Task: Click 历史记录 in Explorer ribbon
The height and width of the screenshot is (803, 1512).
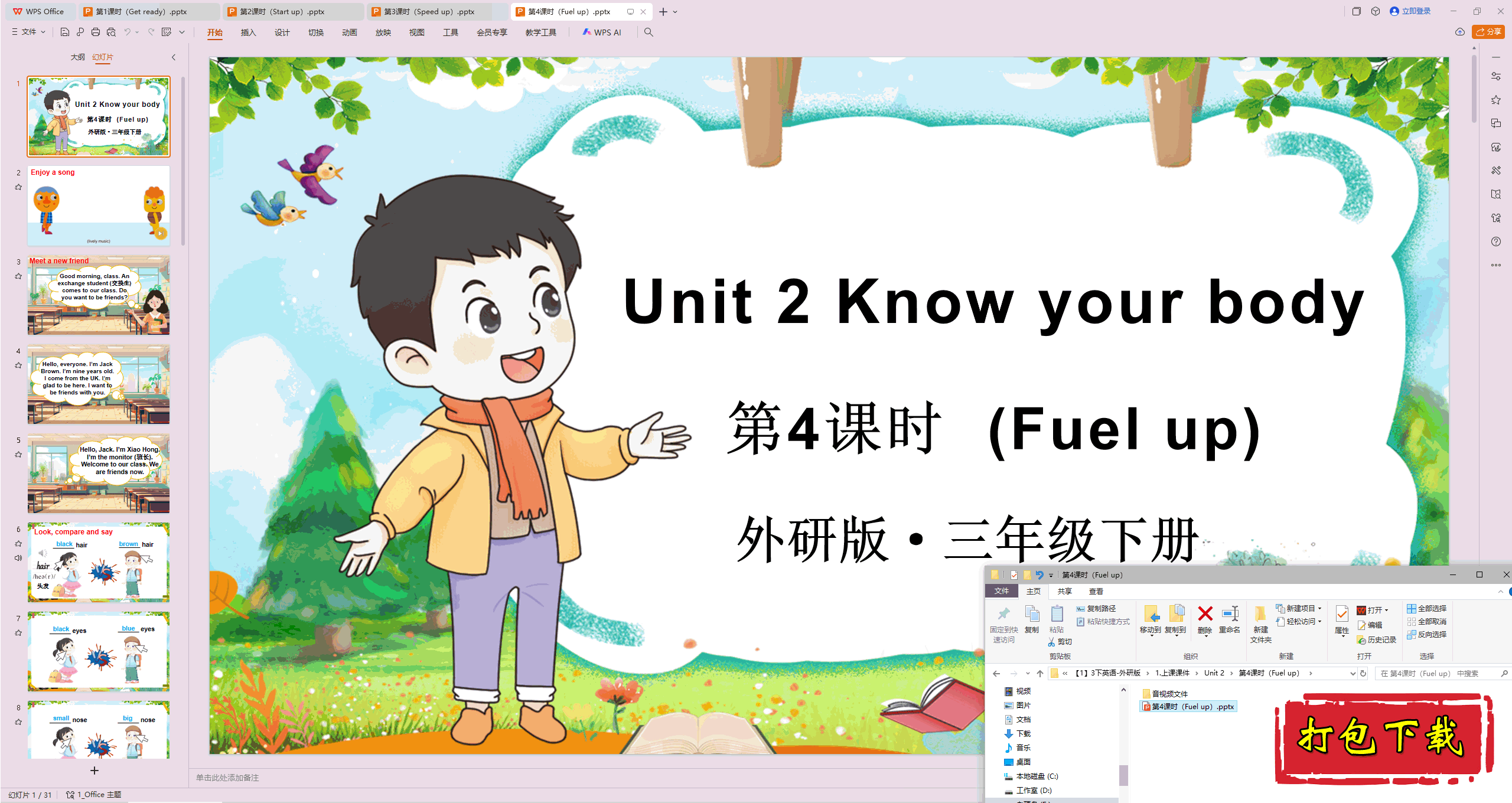Action: [x=1377, y=640]
